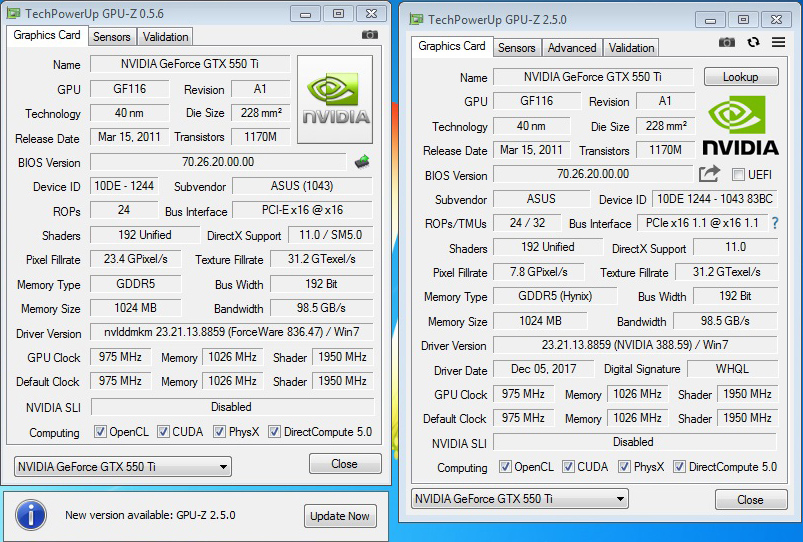
Task: Click the WHQL digital signature value
Action: 732,369
